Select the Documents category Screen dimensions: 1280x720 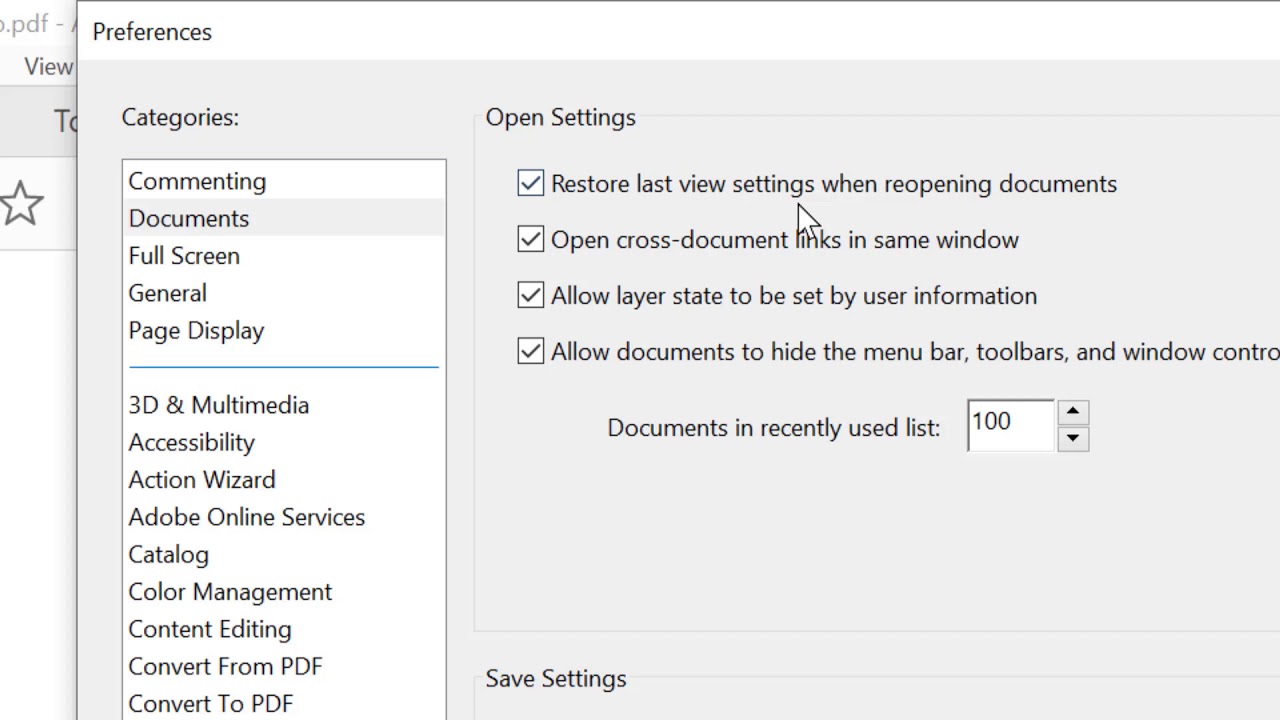[189, 218]
